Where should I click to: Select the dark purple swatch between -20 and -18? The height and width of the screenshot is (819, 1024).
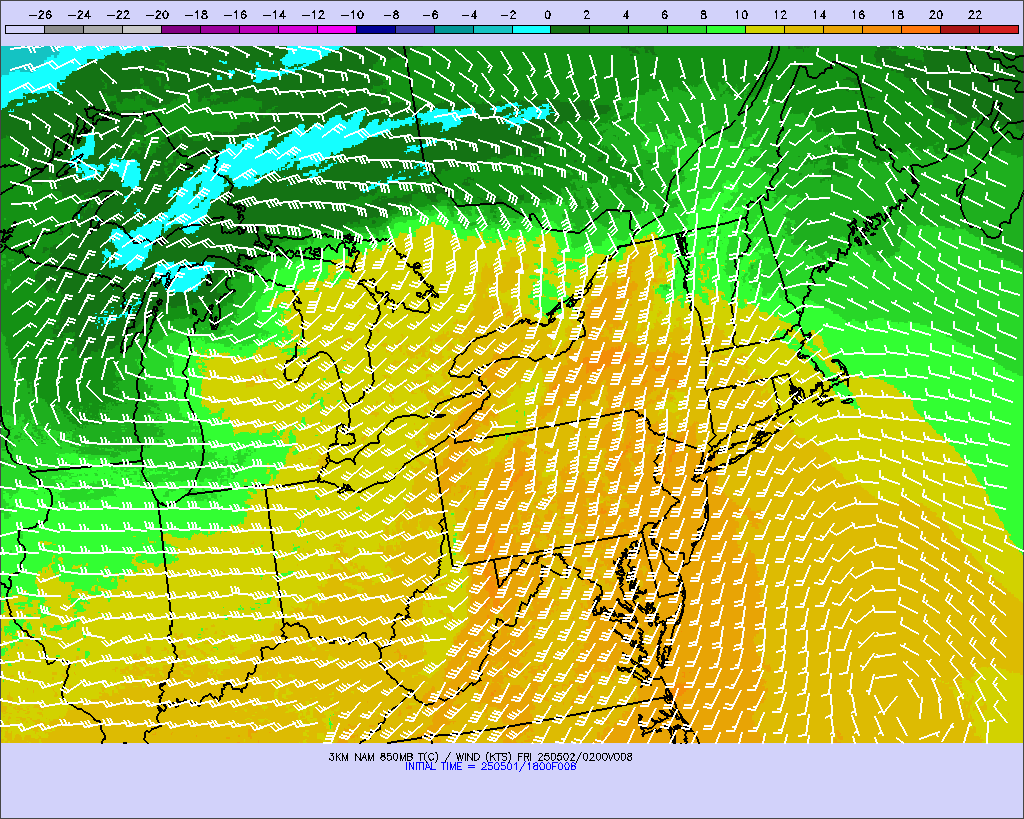click(181, 29)
